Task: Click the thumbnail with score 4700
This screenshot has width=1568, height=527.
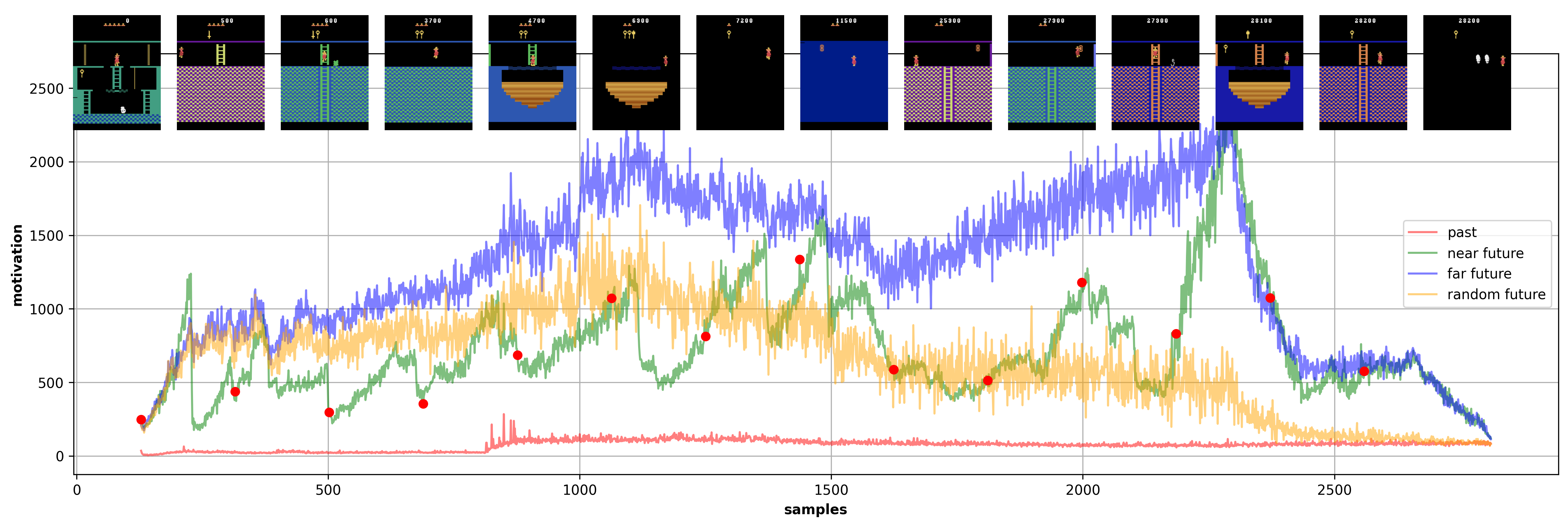Action: point(532,72)
